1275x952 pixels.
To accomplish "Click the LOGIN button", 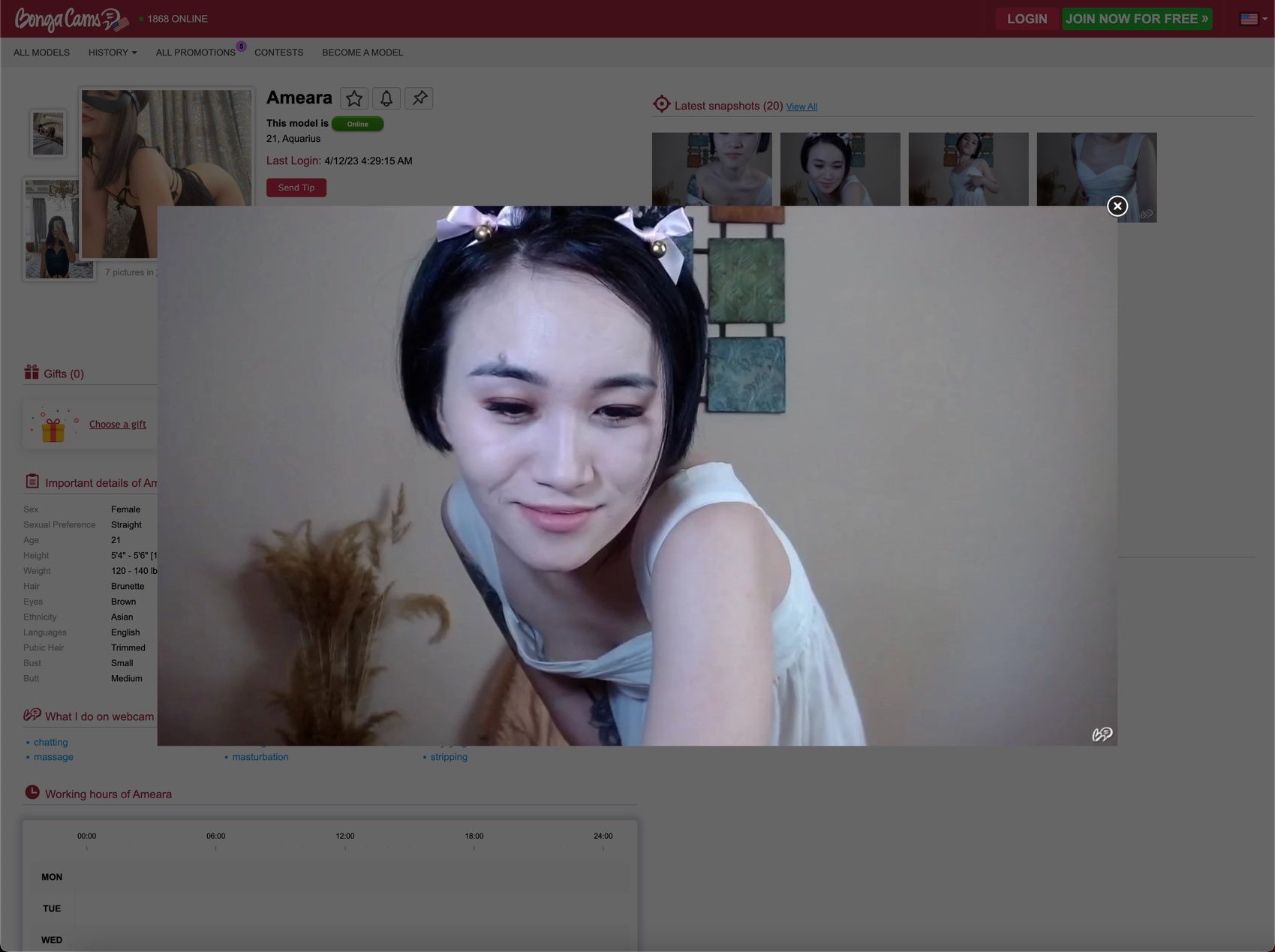I will tap(1027, 19).
